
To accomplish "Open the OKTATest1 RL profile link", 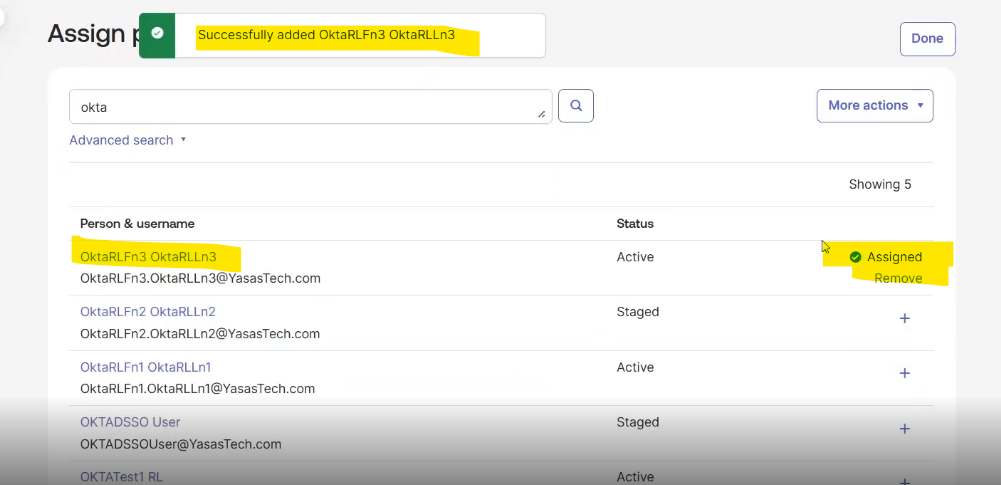I will pyautogui.click(x=121, y=477).
